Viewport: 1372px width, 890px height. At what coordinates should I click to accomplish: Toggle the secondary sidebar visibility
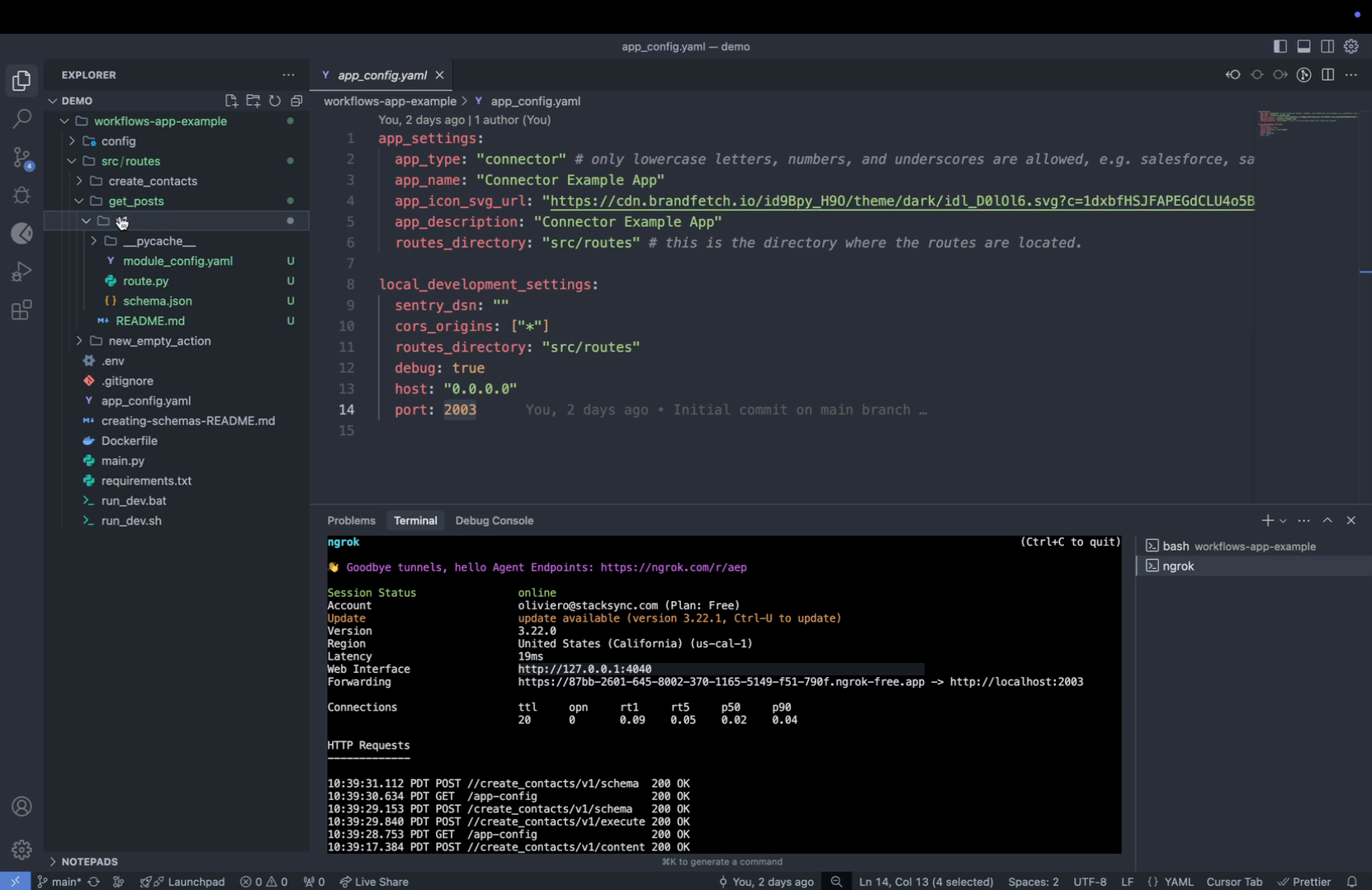coord(1327,46)
